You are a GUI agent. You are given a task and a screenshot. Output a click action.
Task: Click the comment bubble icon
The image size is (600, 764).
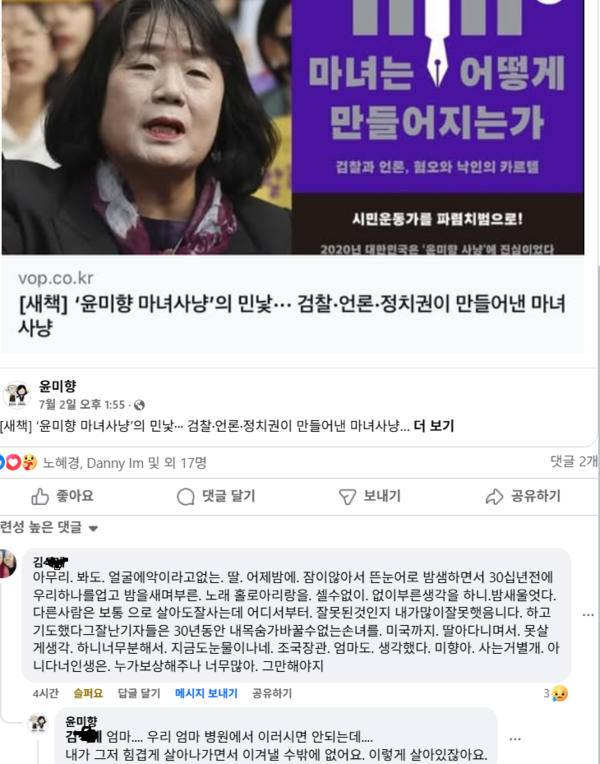186,497
